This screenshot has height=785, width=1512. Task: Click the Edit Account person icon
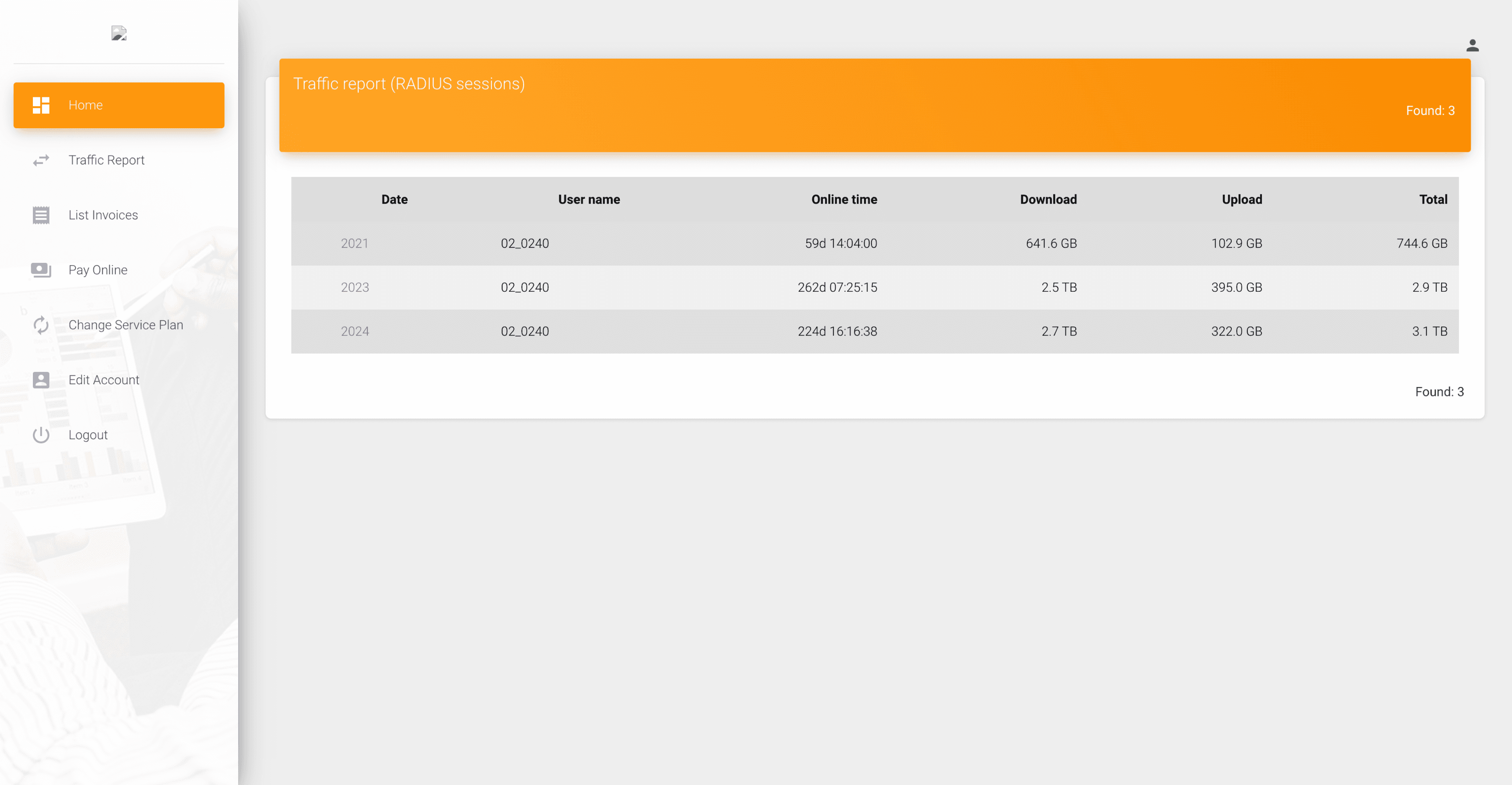40,380
